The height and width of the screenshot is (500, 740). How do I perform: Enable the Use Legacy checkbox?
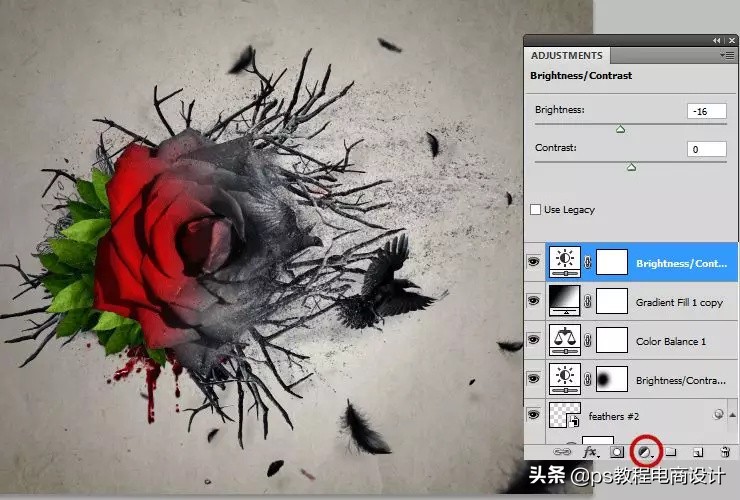coord(536,210)
